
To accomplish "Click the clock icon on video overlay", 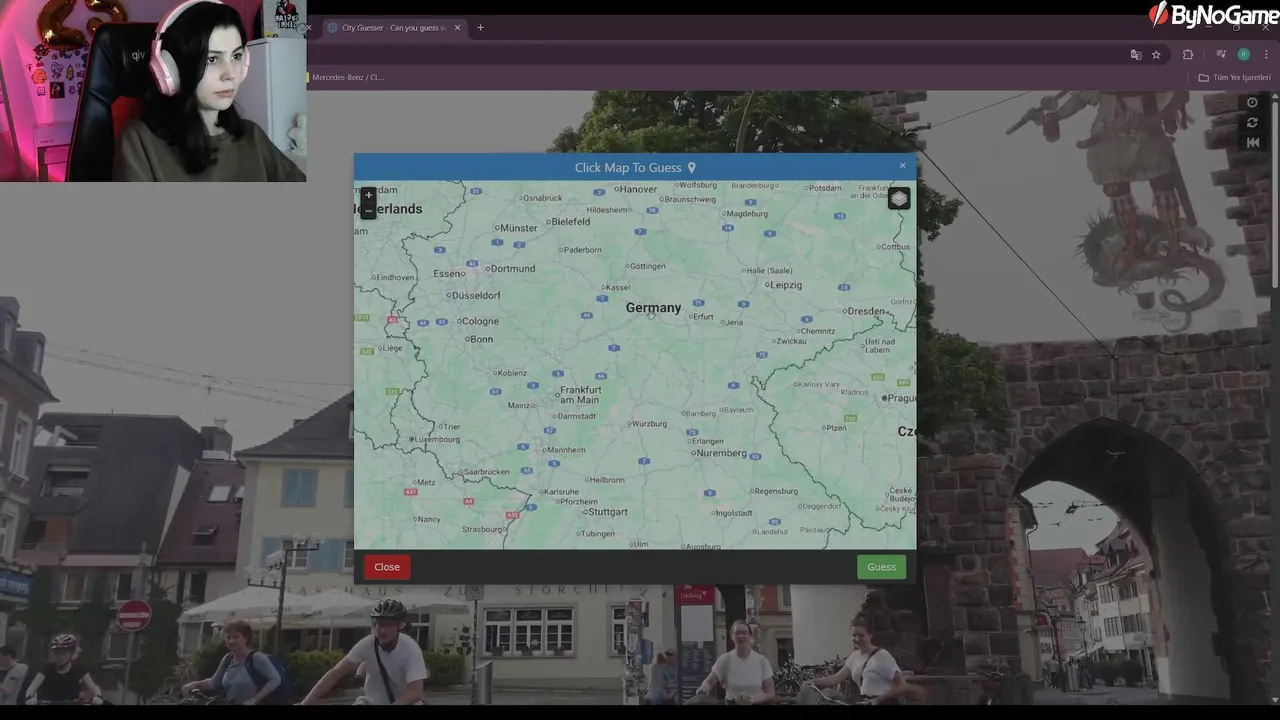I will point(1252,102).
